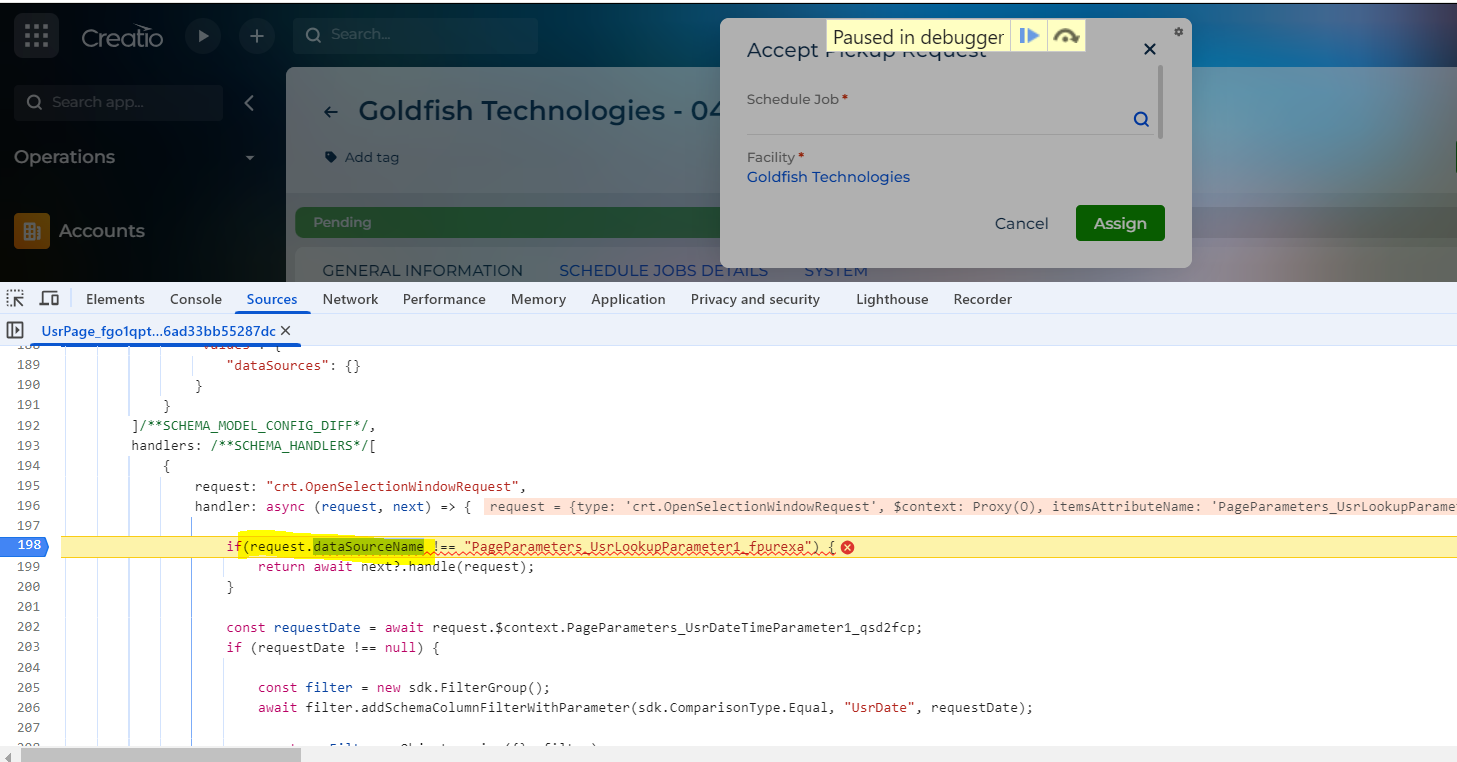Click the Schedule Job input field
Screen dimensions: 1457x762
938,119
